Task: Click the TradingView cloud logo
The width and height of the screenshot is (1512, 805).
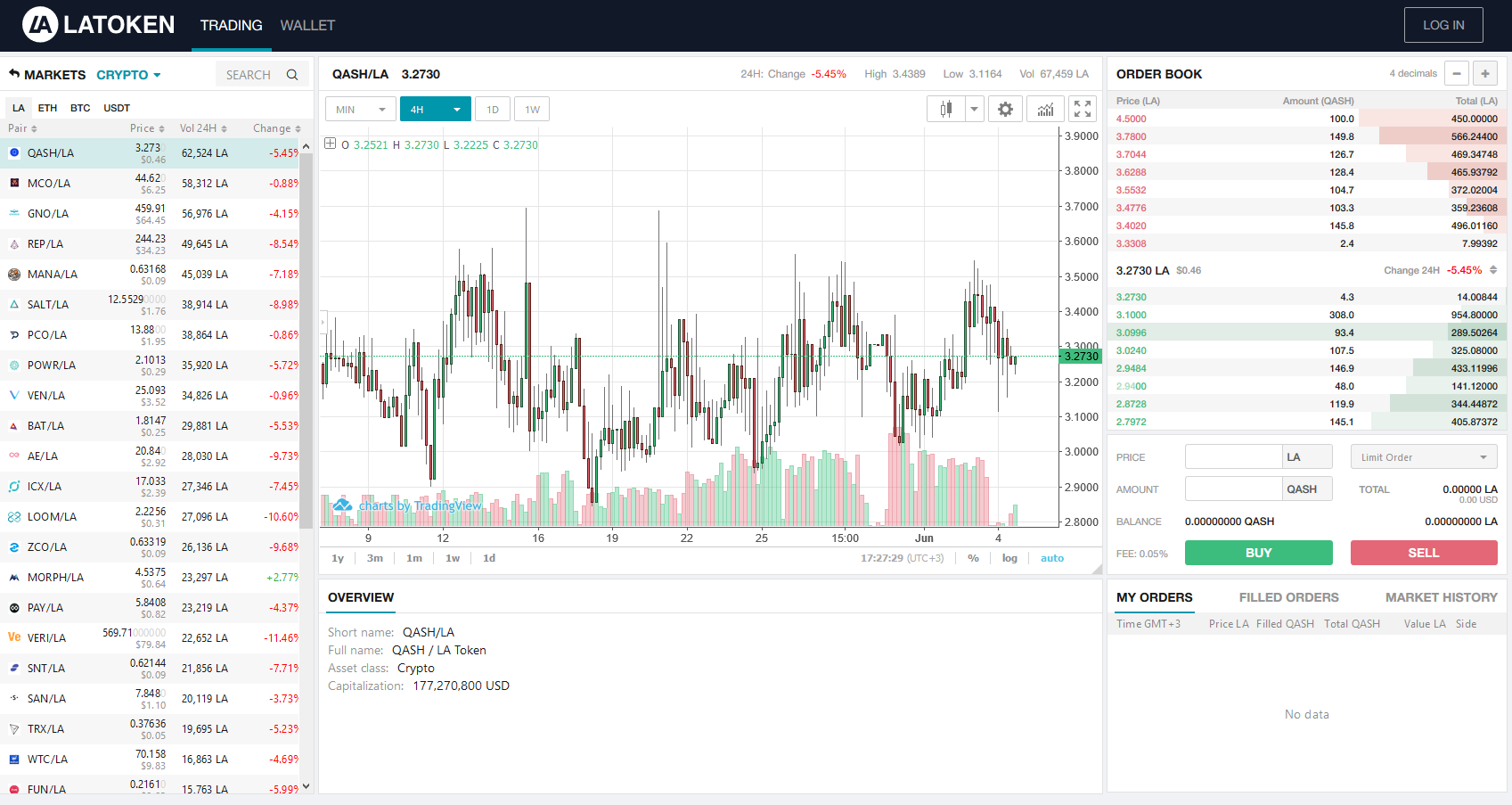Action: pyautogui.click(x=342, y=505)
